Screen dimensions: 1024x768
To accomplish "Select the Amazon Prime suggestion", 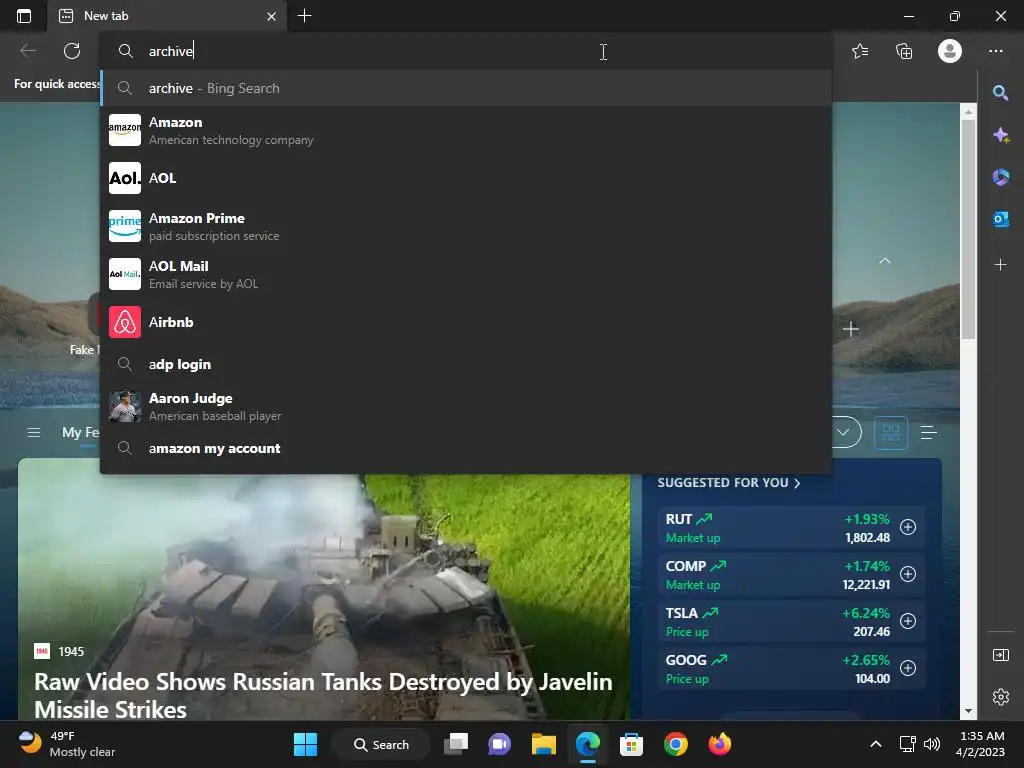I will tap(466, 226).
